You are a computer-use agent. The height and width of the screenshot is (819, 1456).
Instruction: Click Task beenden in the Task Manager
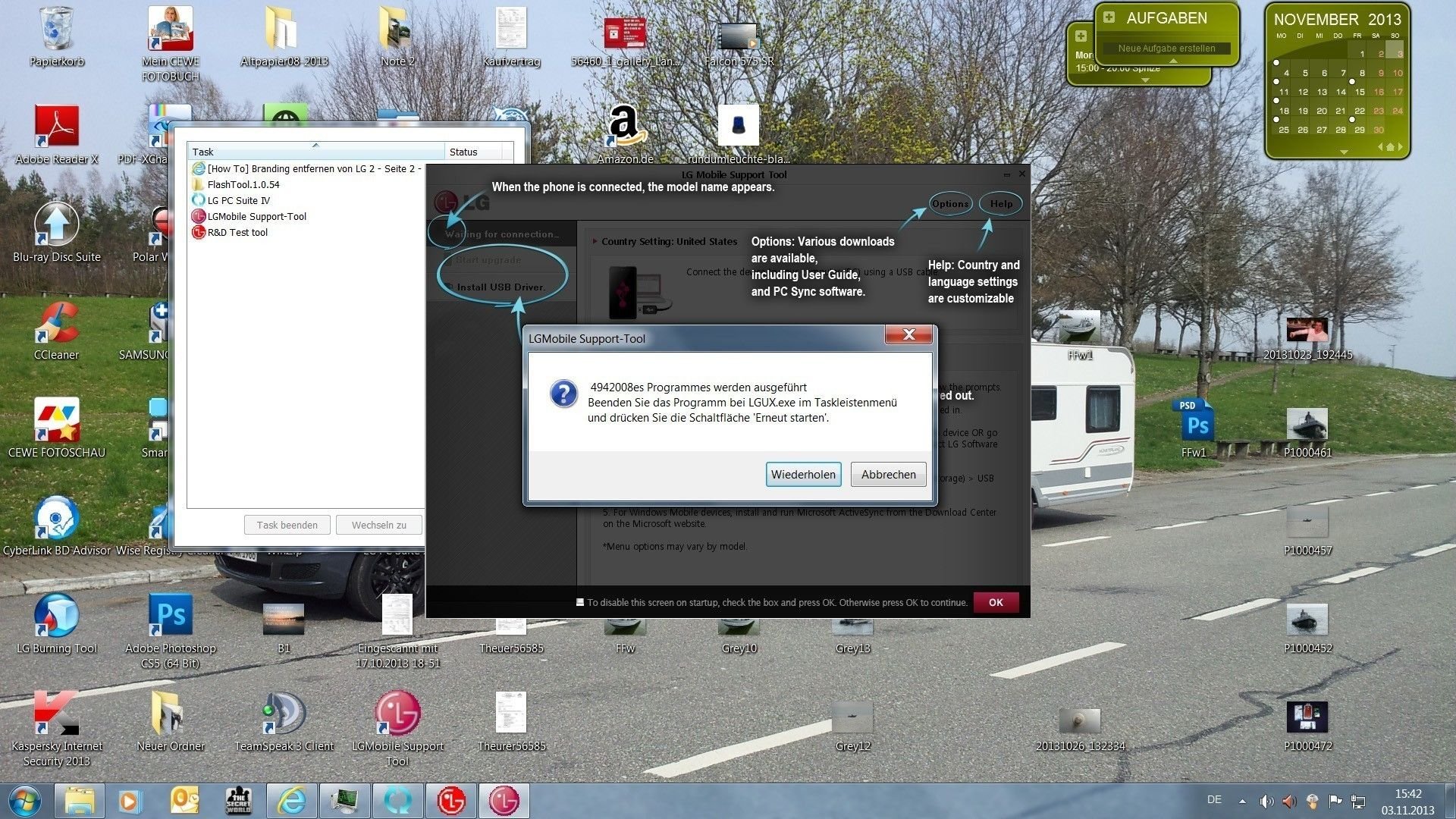[x=287, y=525]
